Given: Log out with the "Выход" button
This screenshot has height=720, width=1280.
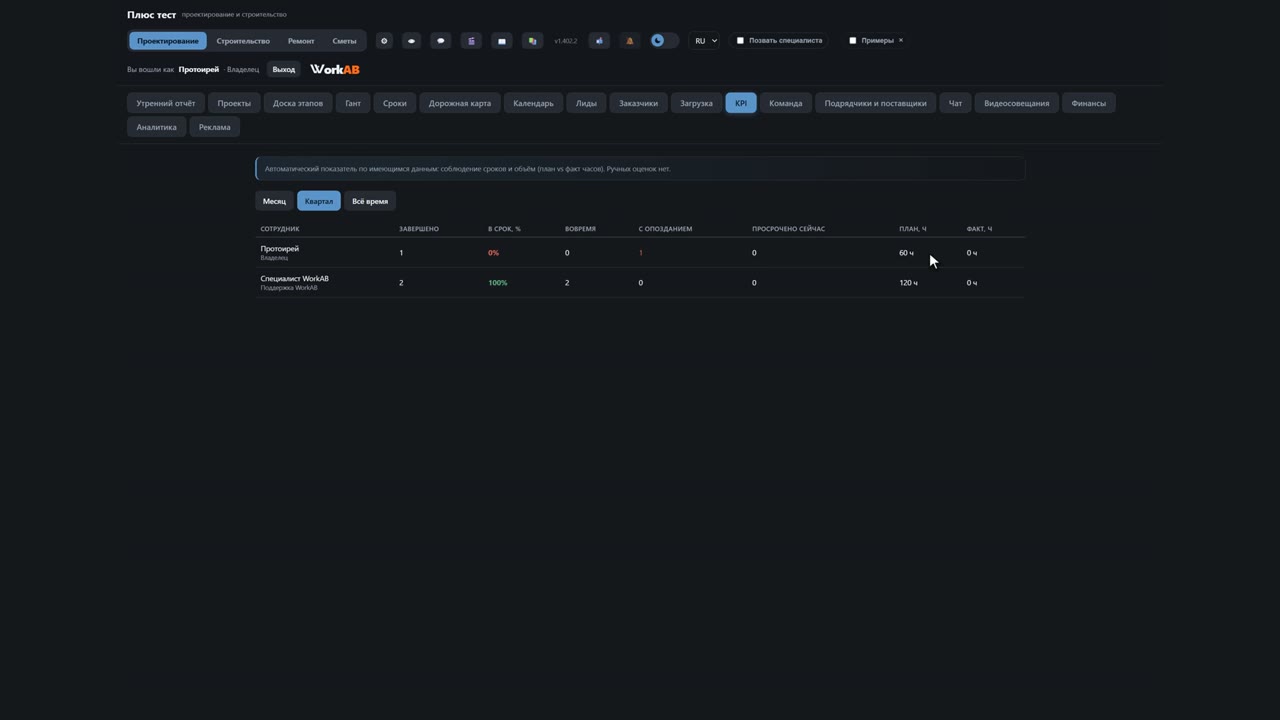Looking at the screenshot, I should click(x=284, y=69).
